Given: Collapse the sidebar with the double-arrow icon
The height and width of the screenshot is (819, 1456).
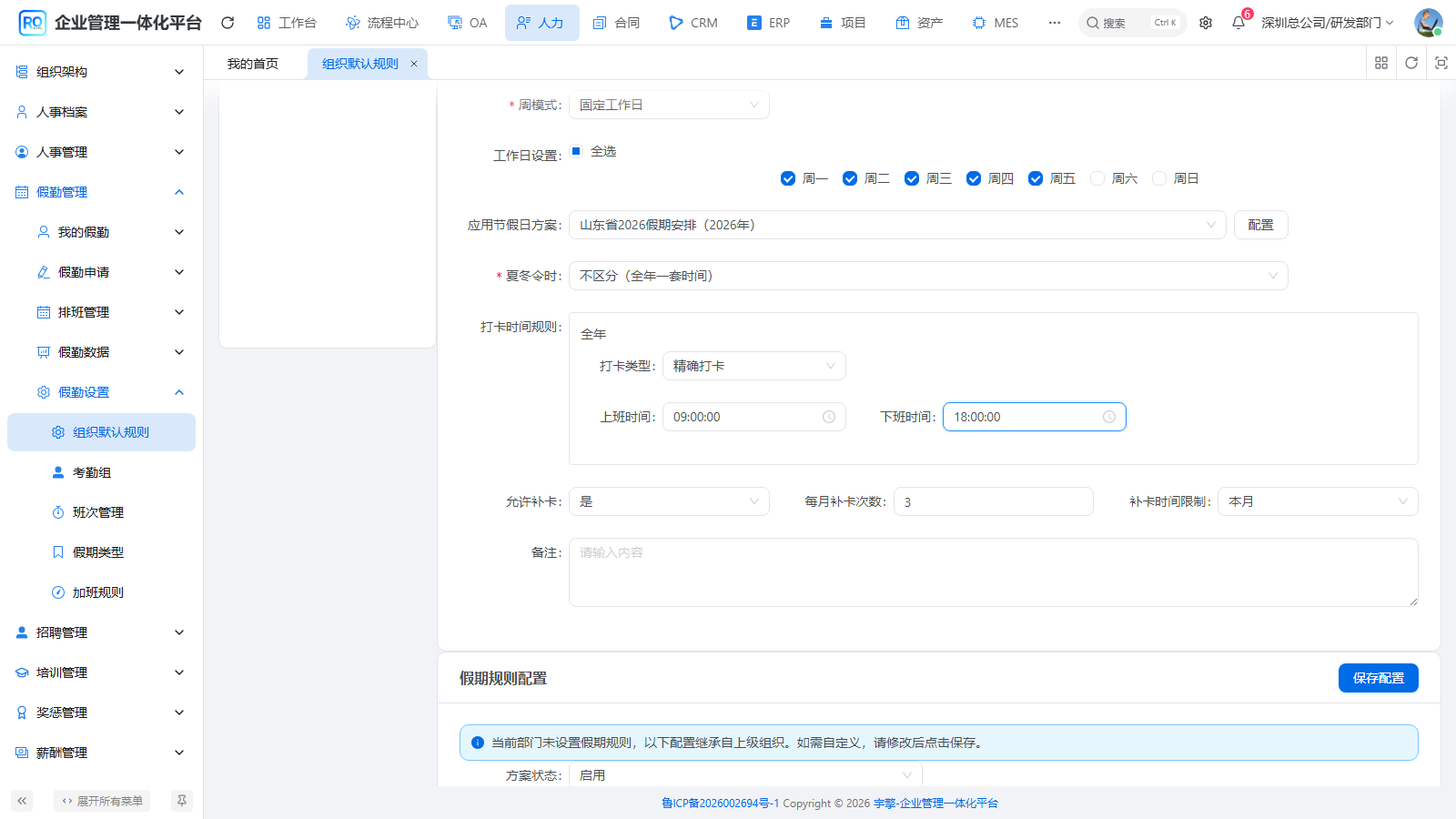Looking at the screenshot, I should pyautogui.click(x=22, y=801).
